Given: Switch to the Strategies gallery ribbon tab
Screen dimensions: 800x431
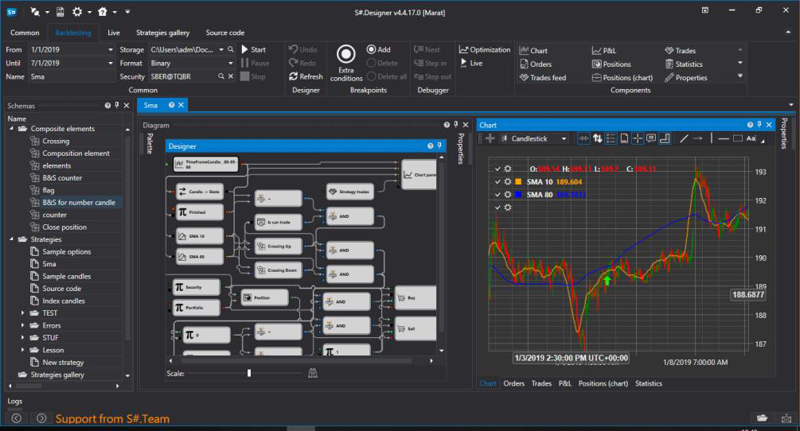Looking at the screenshot, I should pos(165,32).
